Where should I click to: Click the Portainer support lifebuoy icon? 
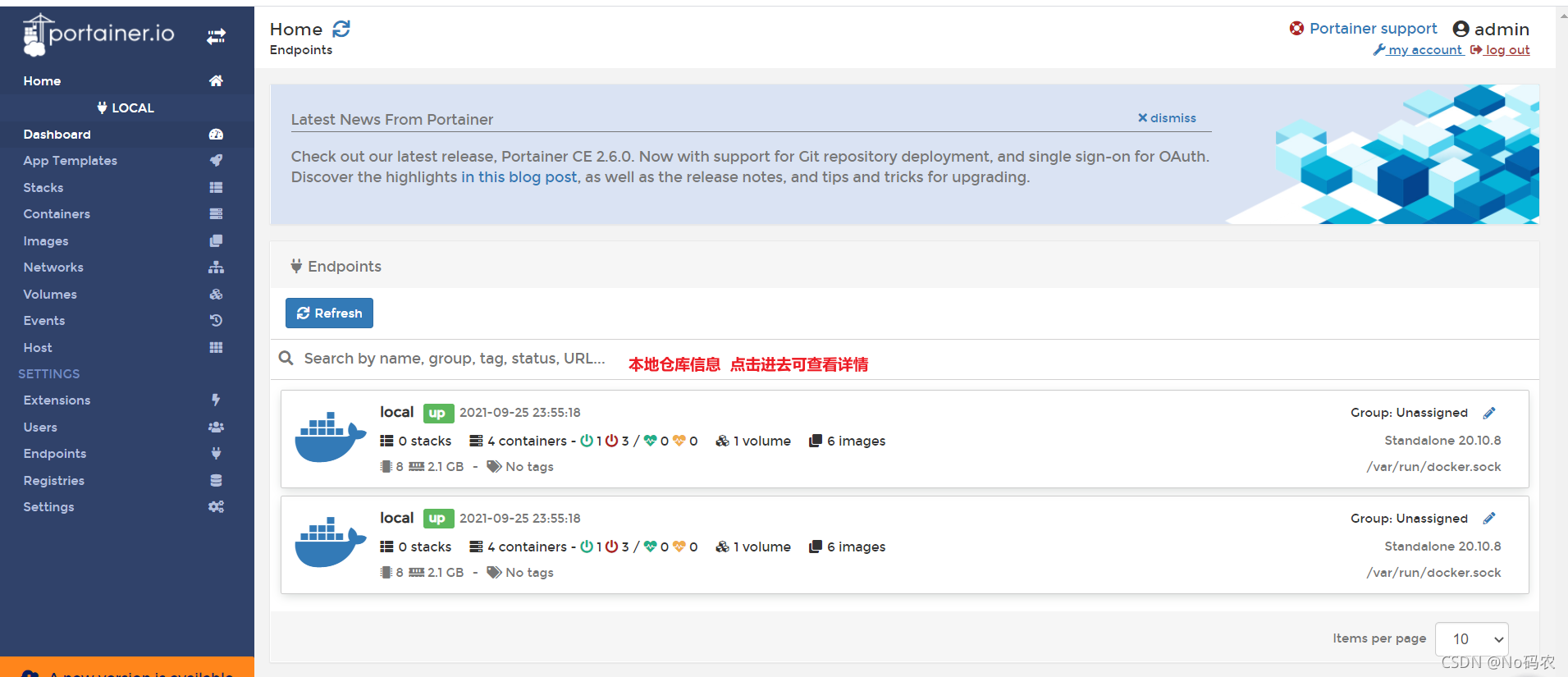pos(1296,29)
